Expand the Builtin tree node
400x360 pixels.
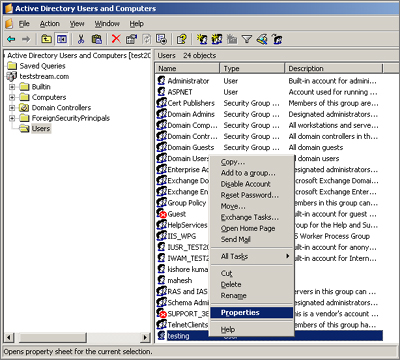(x=12, y=87)
